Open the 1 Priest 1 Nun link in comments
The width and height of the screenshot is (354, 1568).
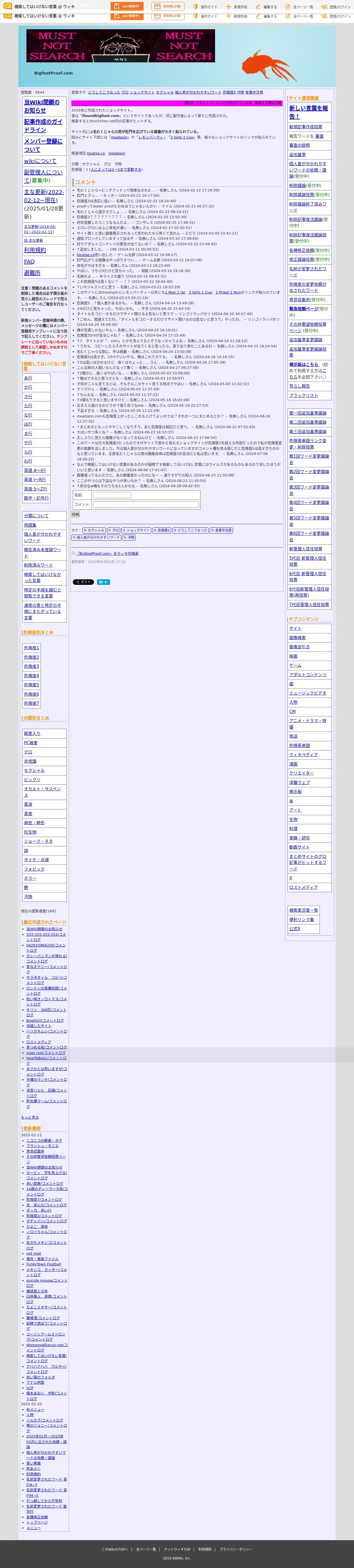(x=228, y=292)
